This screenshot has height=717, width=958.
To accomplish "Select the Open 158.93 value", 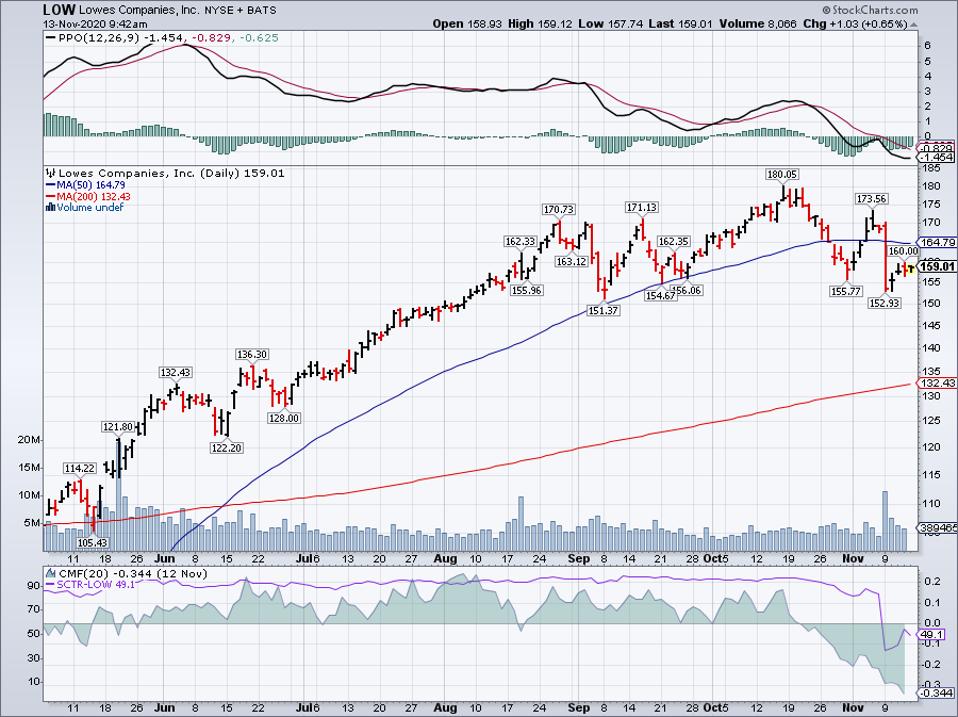I will [467, 24].
